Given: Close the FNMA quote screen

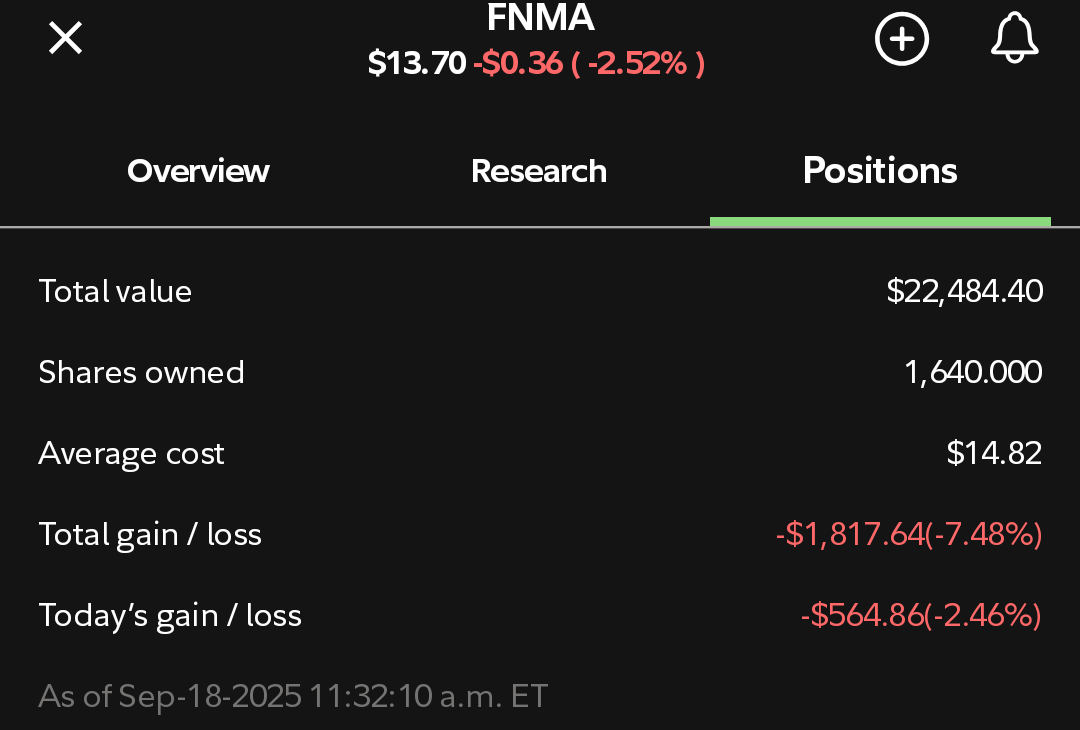Looking at the screenshot, I should 65,38.
